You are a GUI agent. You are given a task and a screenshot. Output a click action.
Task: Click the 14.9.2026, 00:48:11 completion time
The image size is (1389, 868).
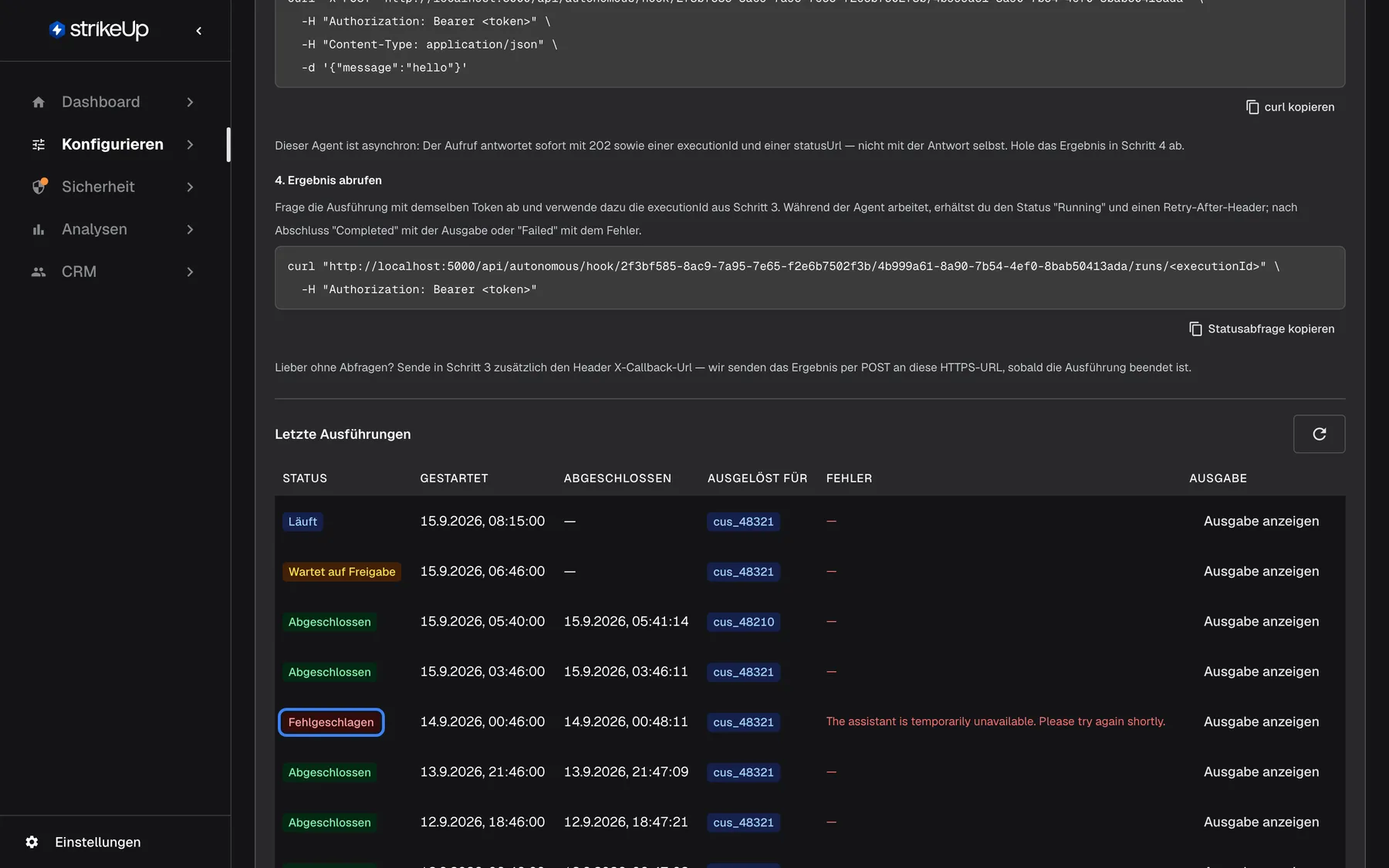[626, 721]
